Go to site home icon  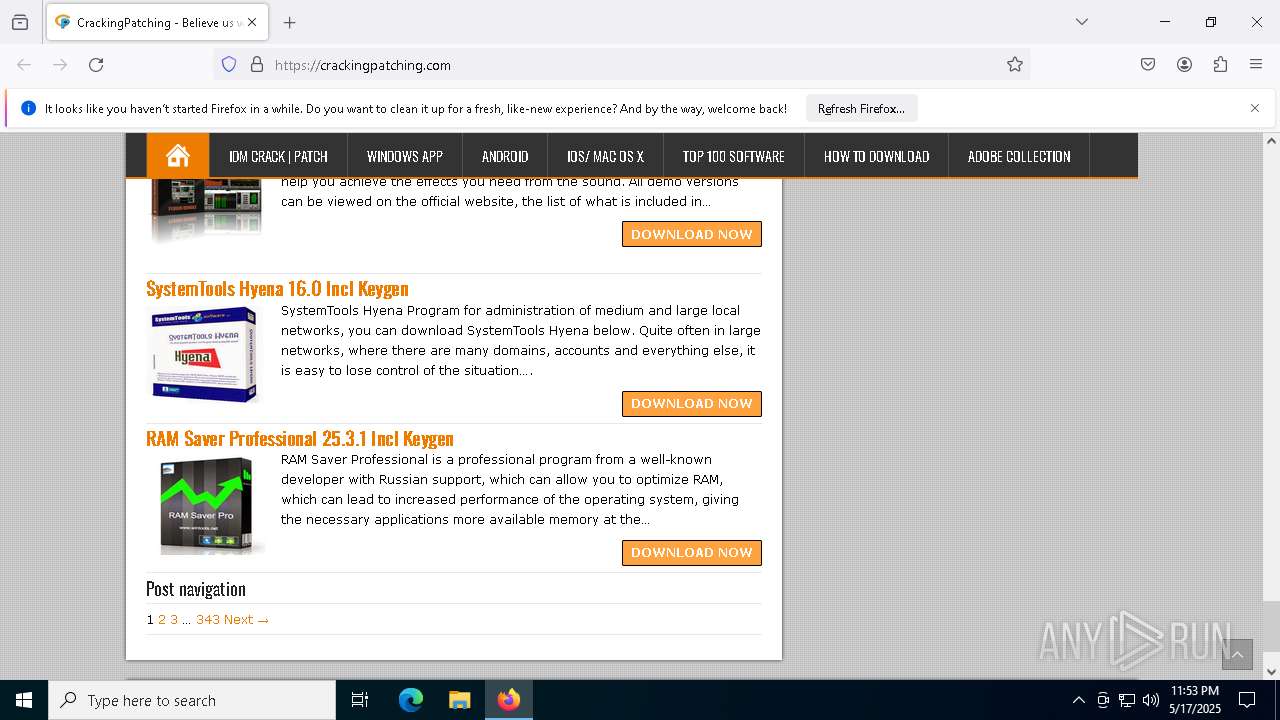pyautogui.click(x=178, y=156)
